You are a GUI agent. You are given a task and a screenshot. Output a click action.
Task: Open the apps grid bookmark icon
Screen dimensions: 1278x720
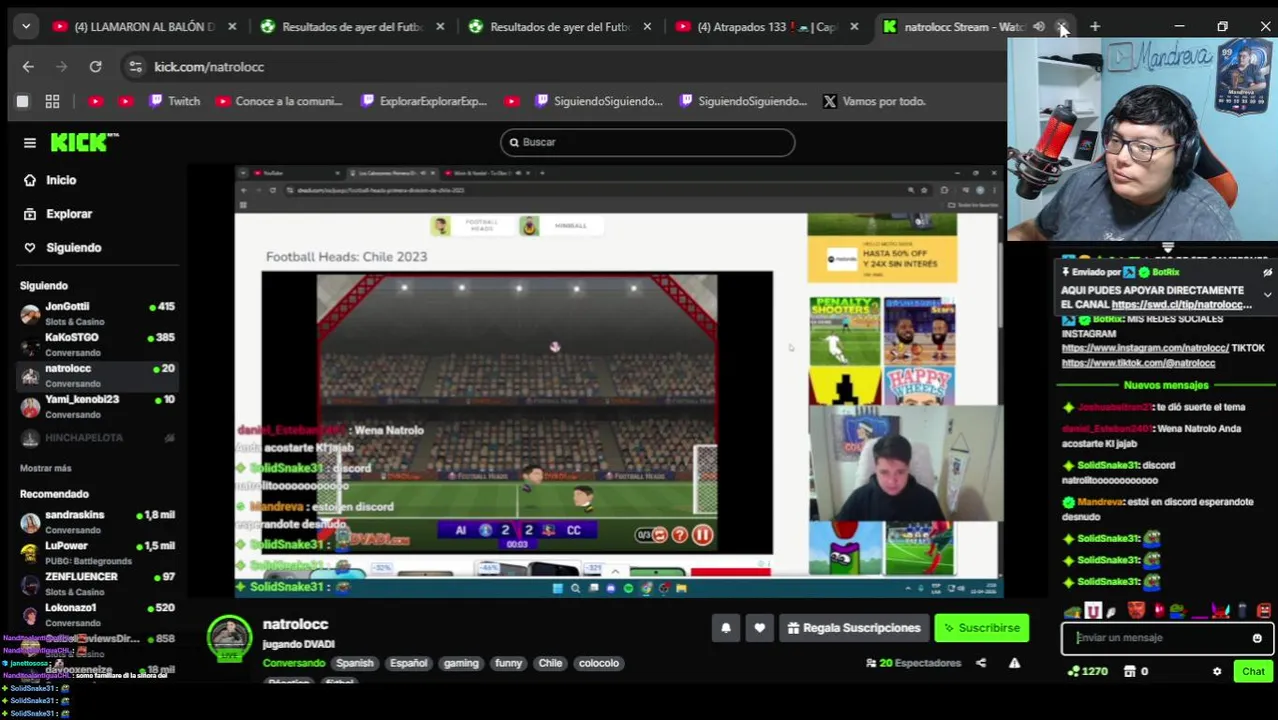52,101
